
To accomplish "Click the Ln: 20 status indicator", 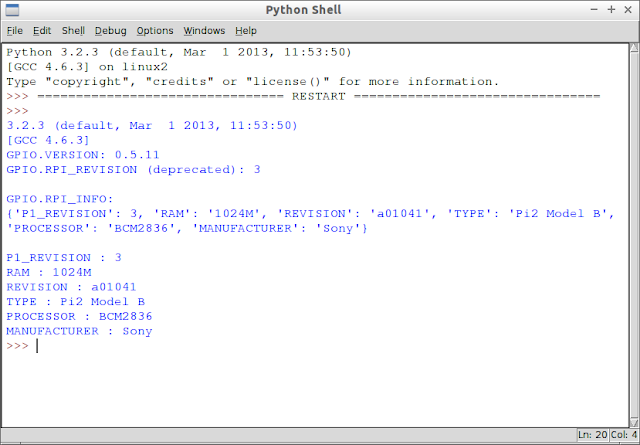I will tap(592, 435).
